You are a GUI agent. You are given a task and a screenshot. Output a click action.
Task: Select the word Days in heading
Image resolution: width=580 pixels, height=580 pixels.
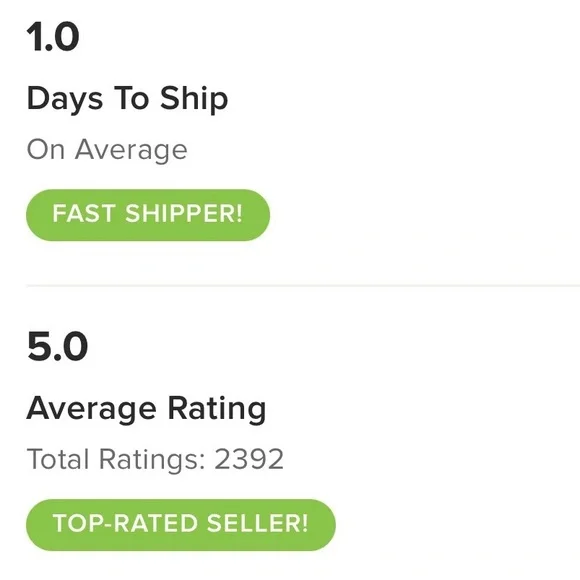coord(65,99)
